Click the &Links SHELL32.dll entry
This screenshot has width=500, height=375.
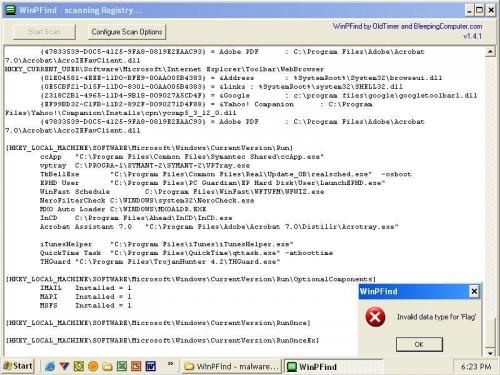[222, 87]
